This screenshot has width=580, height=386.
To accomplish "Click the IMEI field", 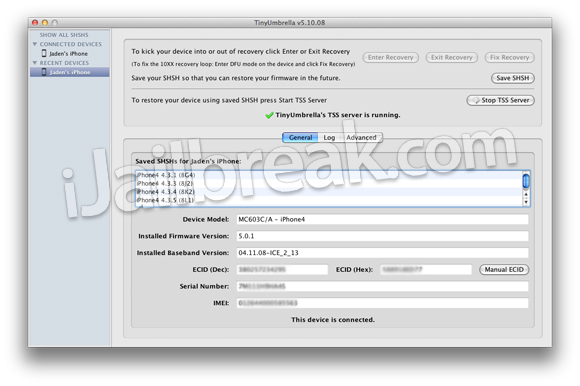I will [x=382, y=303].
